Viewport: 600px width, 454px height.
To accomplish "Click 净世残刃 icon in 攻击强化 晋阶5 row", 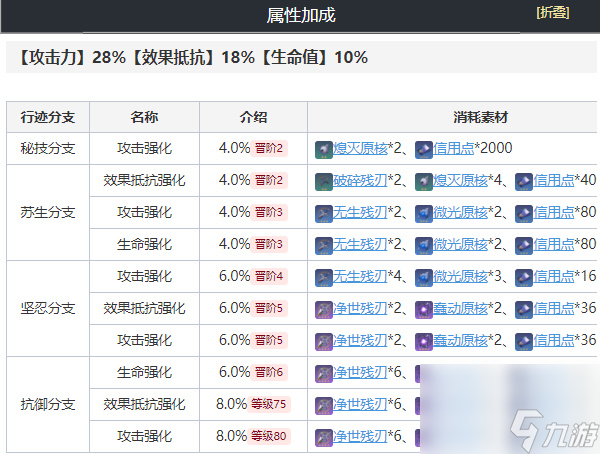I will point(324,341).
